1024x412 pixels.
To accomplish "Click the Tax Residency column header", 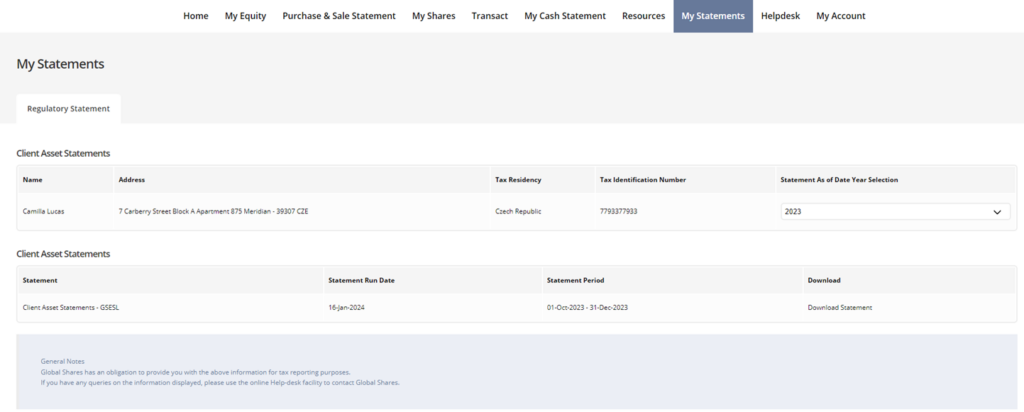I will coord(519,180).
